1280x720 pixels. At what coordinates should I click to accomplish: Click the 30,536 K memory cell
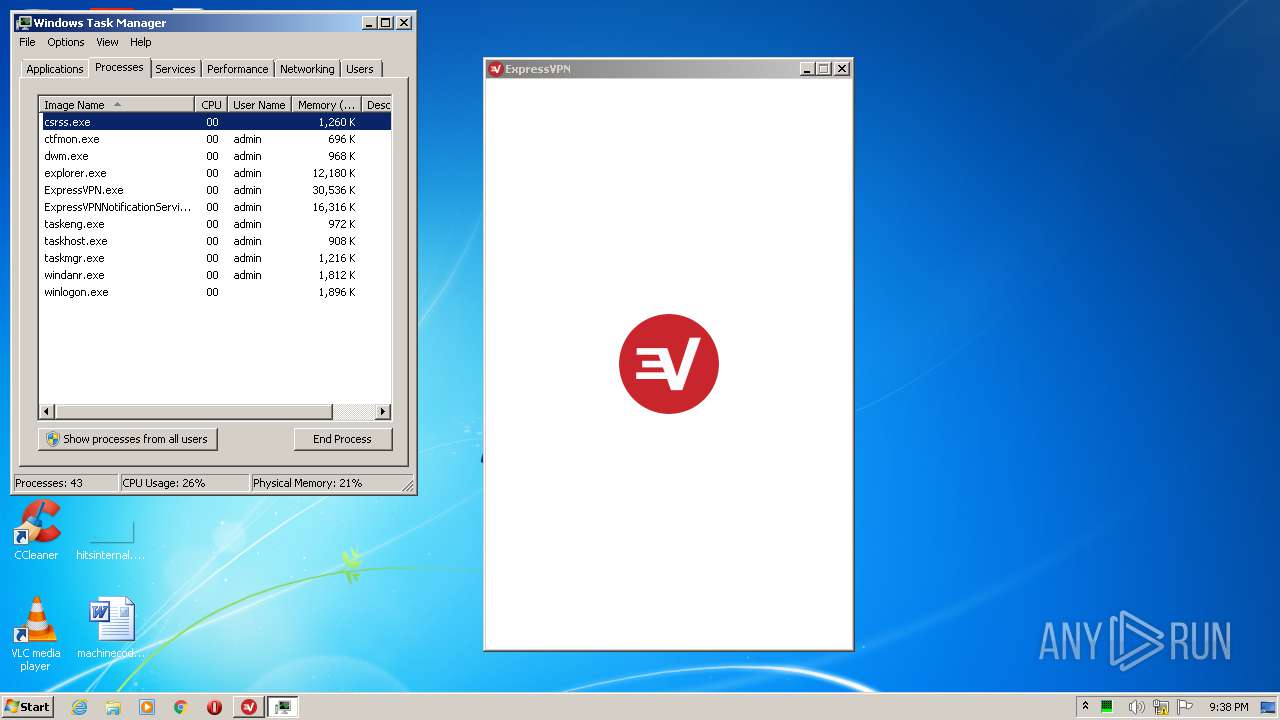pyautogui.click(x=334, y=190)
